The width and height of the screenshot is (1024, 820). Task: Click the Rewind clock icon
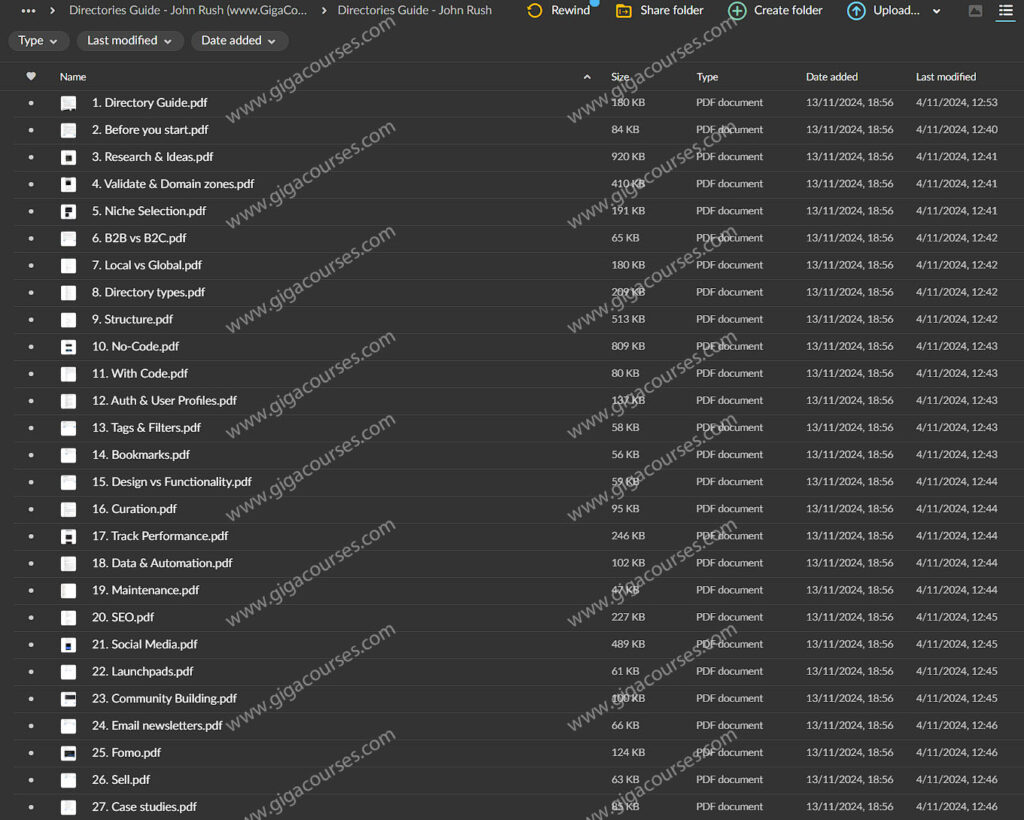pyautogui.click(x=535, y=11)
